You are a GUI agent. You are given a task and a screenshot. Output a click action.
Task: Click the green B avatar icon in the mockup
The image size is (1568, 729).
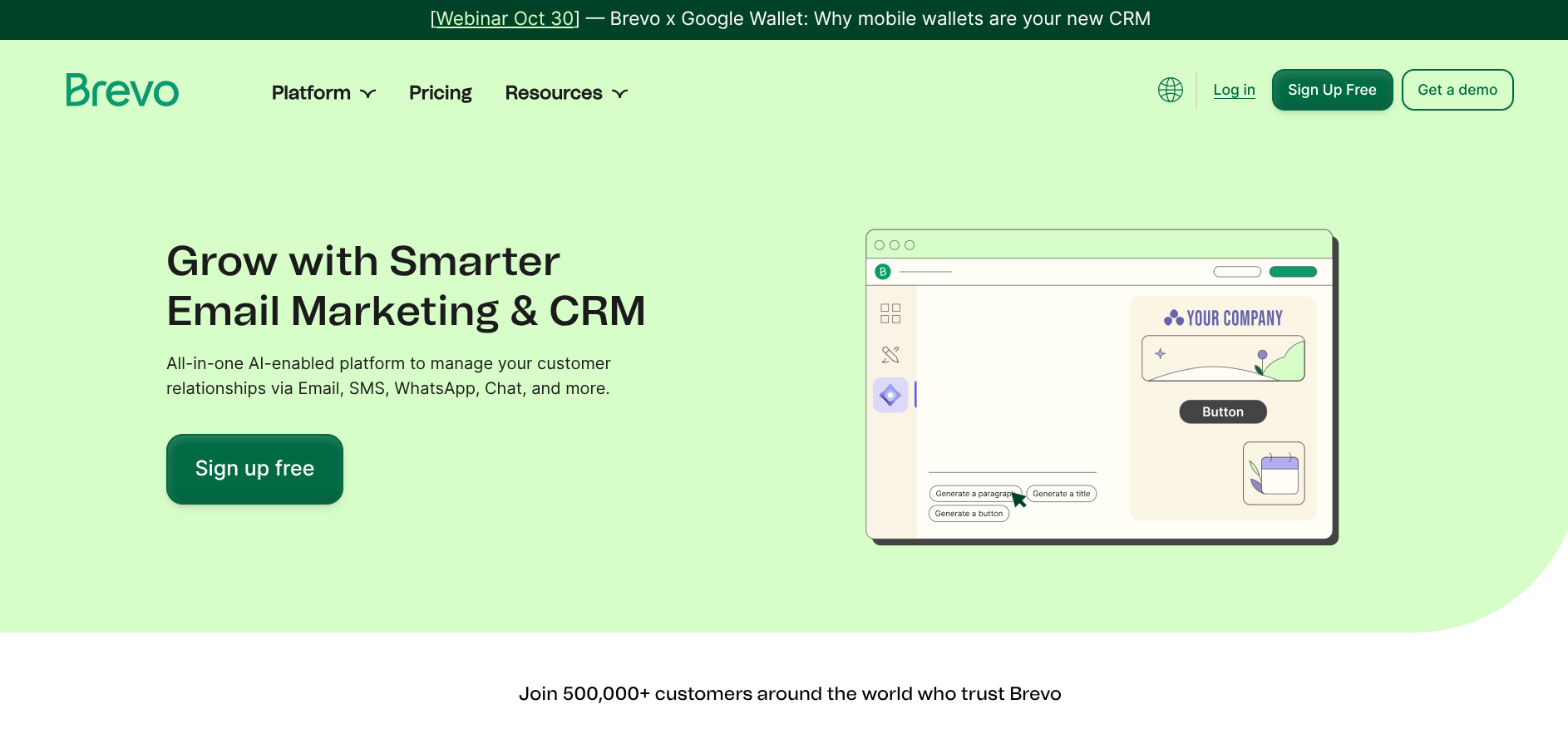883,272
